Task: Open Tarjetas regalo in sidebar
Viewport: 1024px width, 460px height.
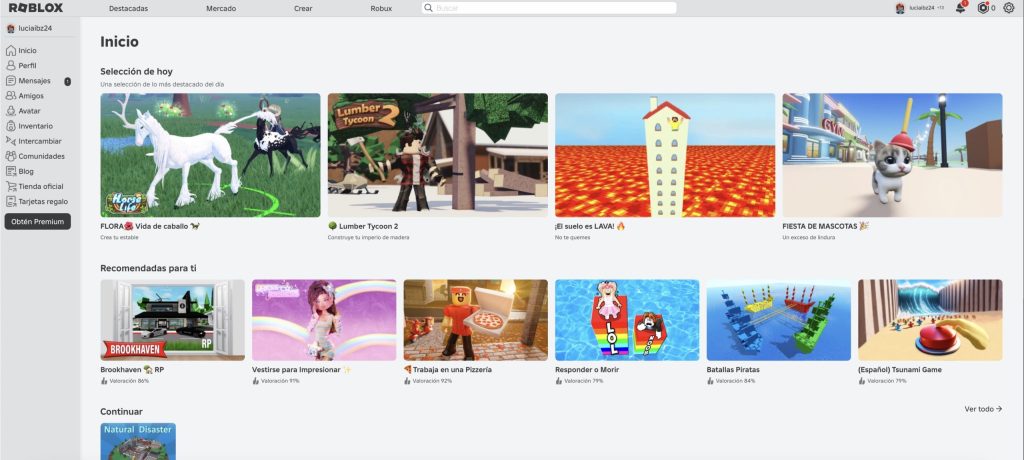Action: 42,201
